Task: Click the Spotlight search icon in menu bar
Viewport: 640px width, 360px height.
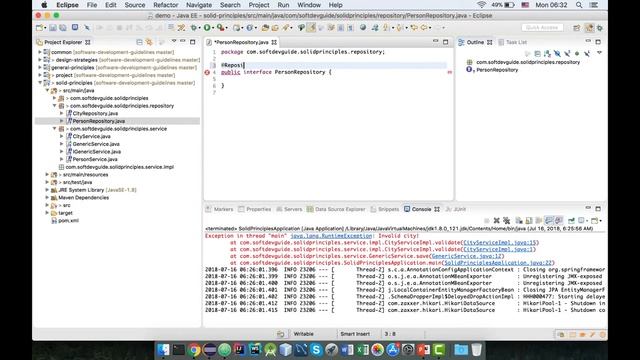Action: (579, 5)
